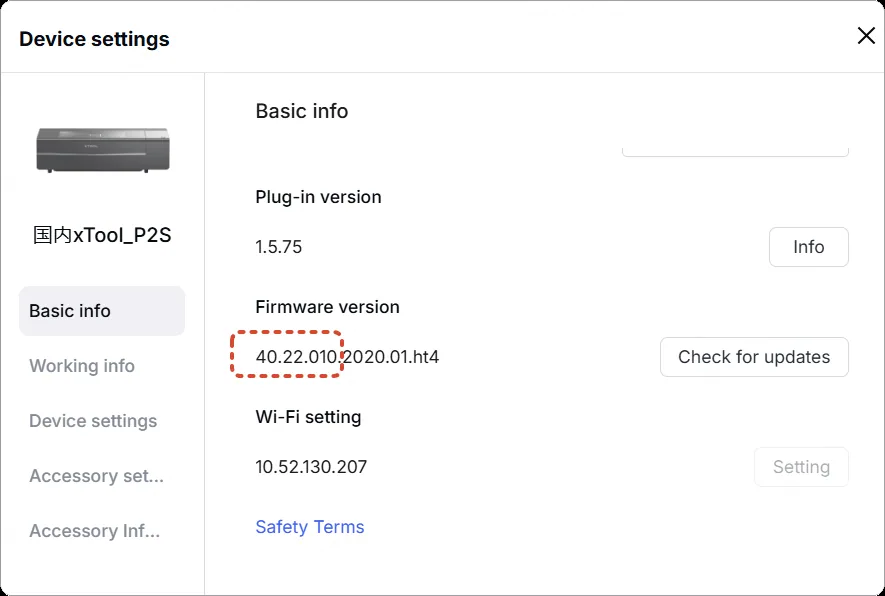Open the Accessory Inf... tab
This screenshot has height=596, width=885.
click(x=95, y=531)
